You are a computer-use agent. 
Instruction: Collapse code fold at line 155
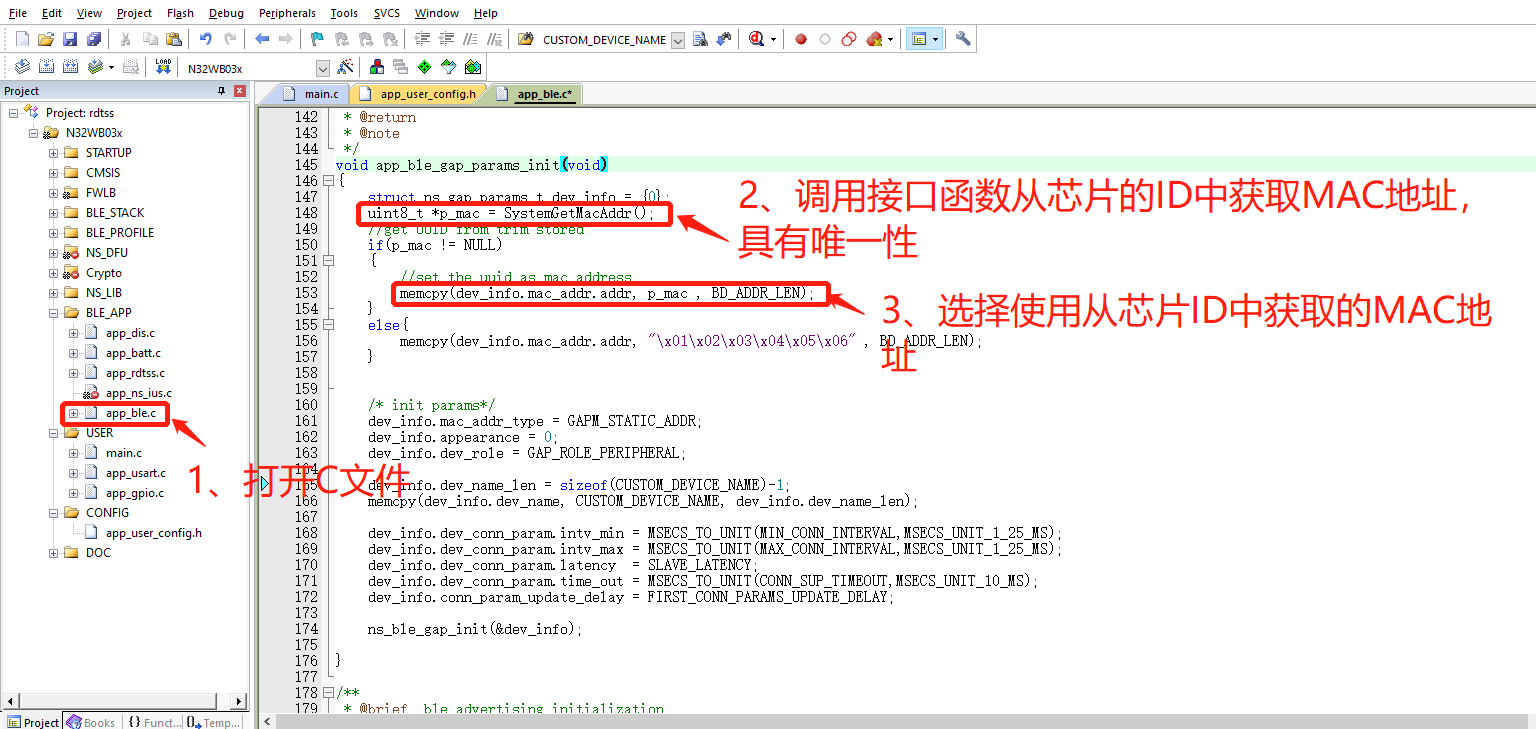327,325
